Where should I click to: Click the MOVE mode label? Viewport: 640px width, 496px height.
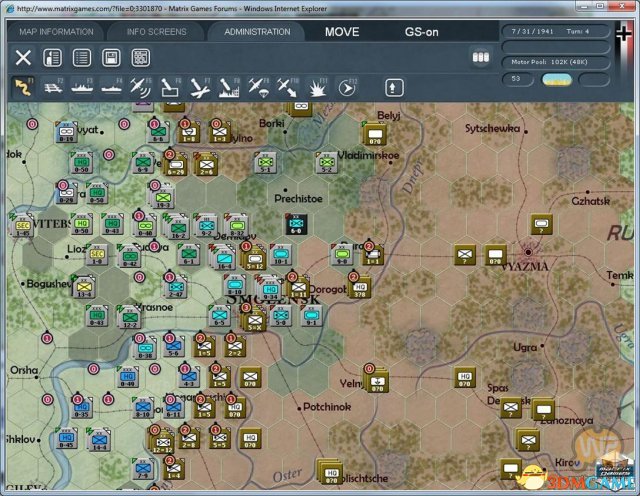tap(342, 32)
